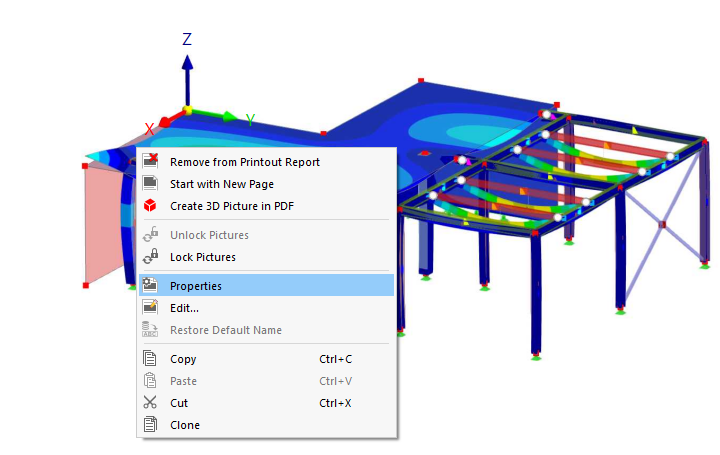The image size is (720, 455).
Task: Click the yellow coordinate origin point
Action: pos(187,110)
